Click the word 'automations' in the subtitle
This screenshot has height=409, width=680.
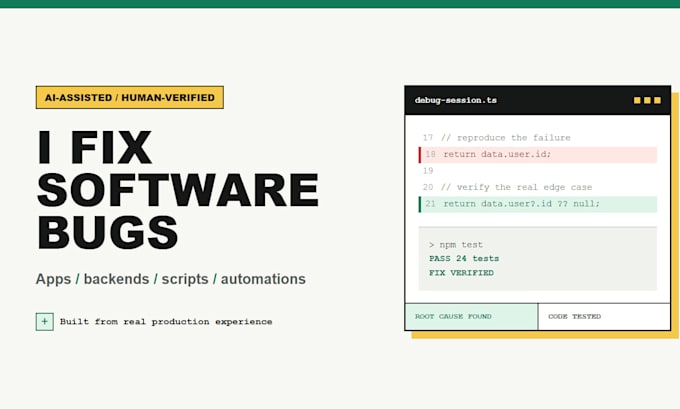(x=263, y=279)
